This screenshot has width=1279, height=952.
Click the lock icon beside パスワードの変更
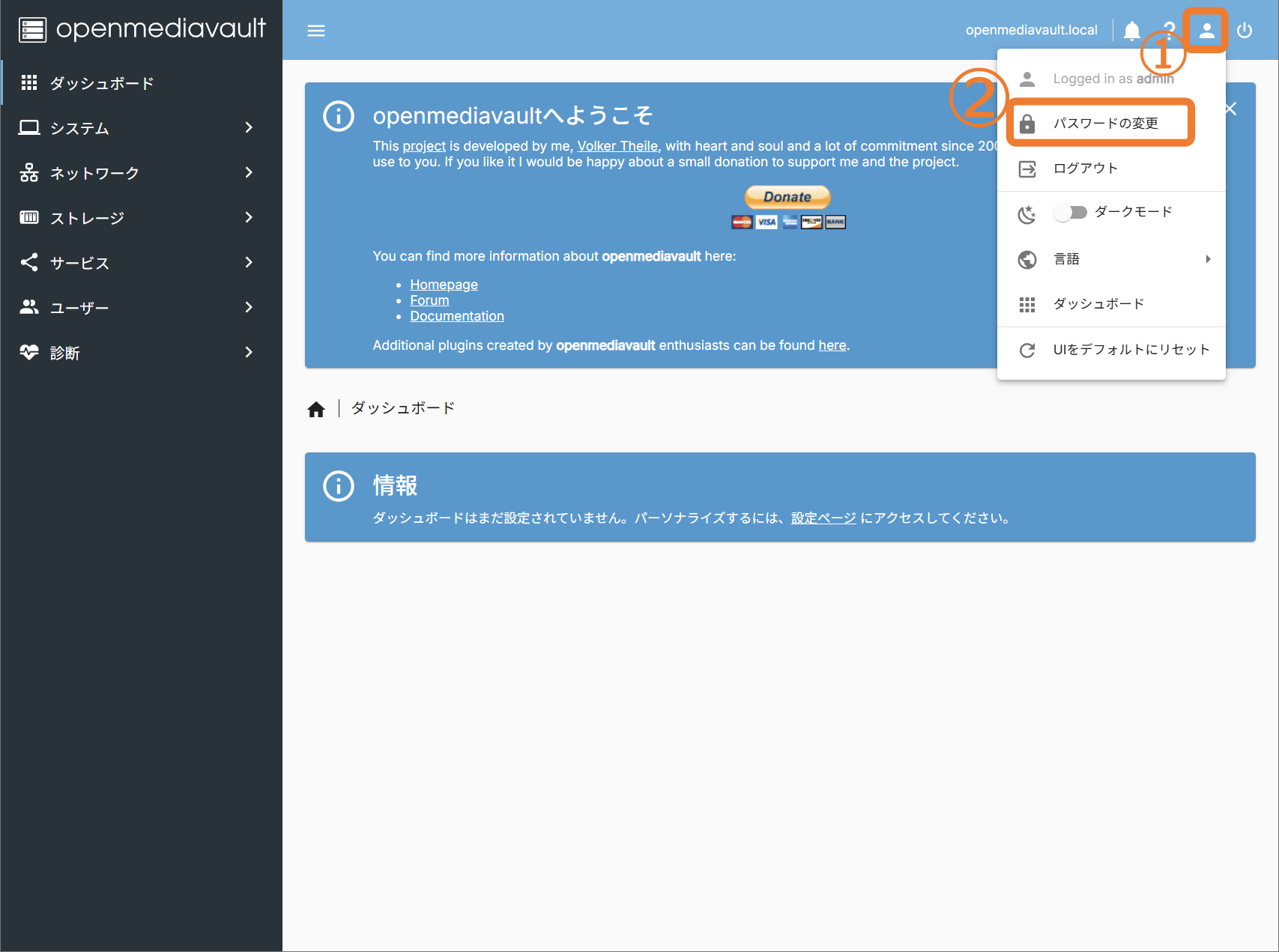1027,124
